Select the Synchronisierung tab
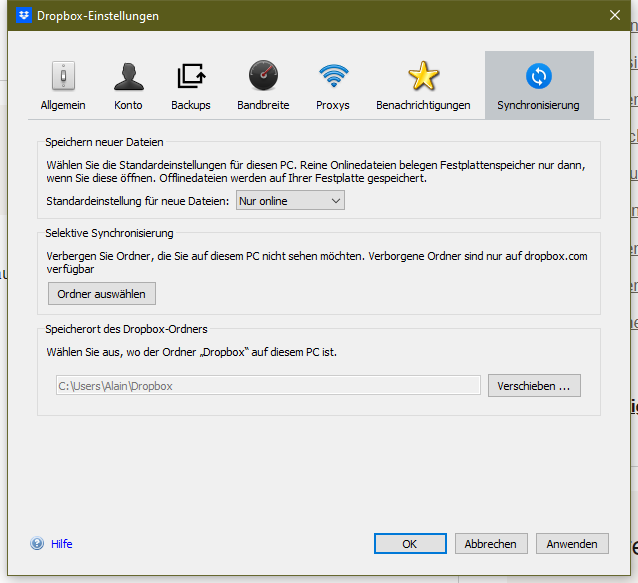This screenshot has width=638, height=583. tap(539, 85)
